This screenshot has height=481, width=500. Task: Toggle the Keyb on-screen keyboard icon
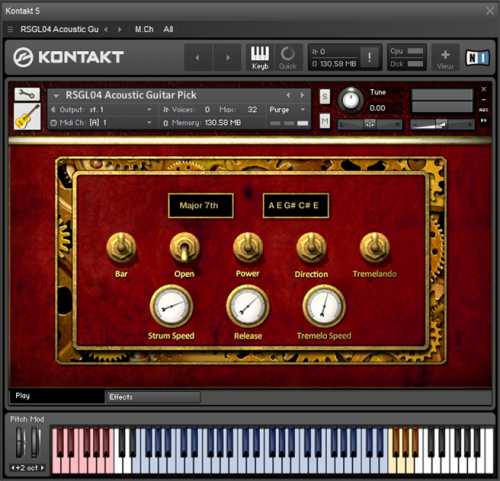[260, 57]
